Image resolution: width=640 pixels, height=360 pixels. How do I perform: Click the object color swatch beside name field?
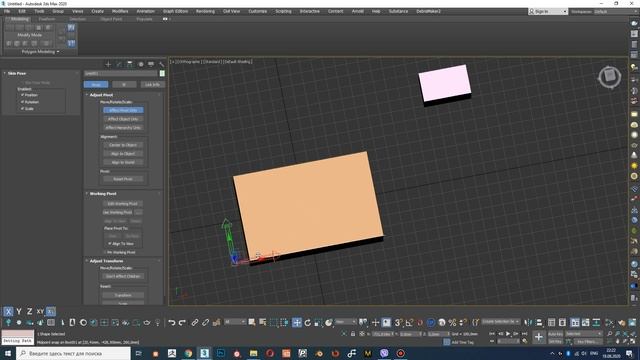(x=162, y=73)
